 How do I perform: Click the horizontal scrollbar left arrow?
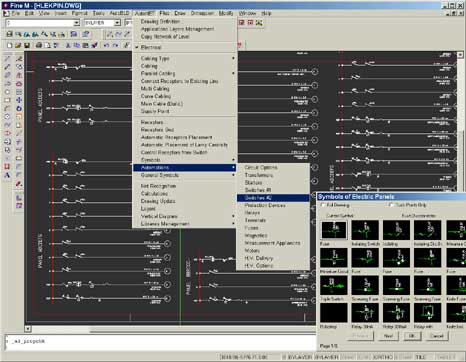point(28,329)
